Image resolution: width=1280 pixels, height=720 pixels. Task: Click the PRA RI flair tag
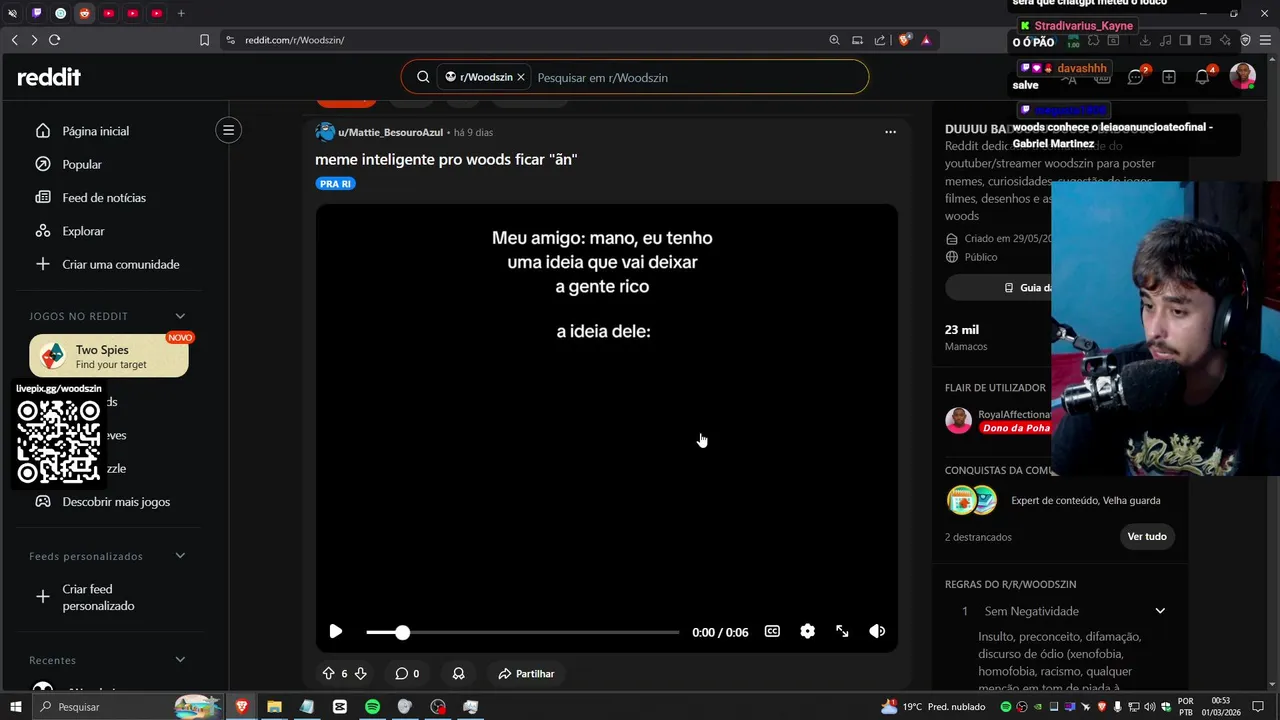coord(336,184)
